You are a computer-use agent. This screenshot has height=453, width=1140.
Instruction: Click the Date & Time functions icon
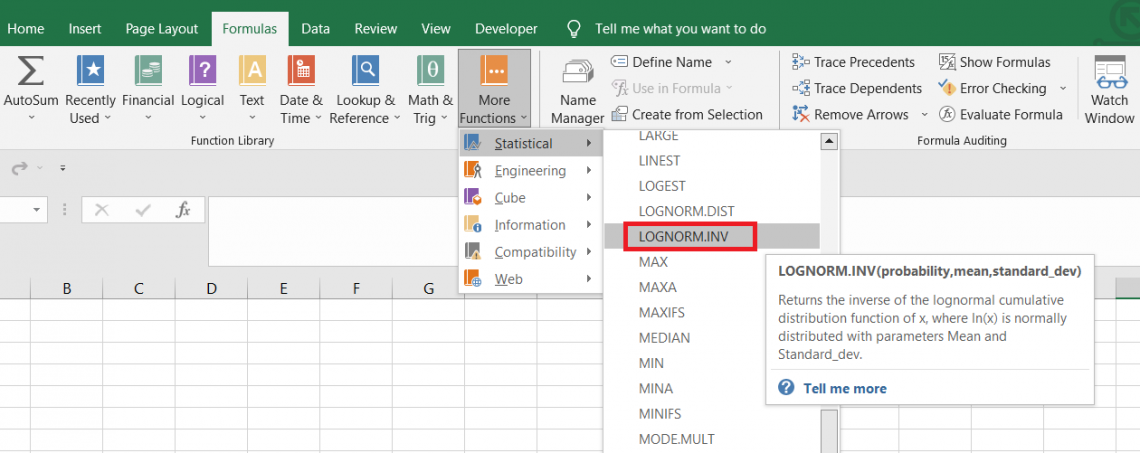(301, 72)
